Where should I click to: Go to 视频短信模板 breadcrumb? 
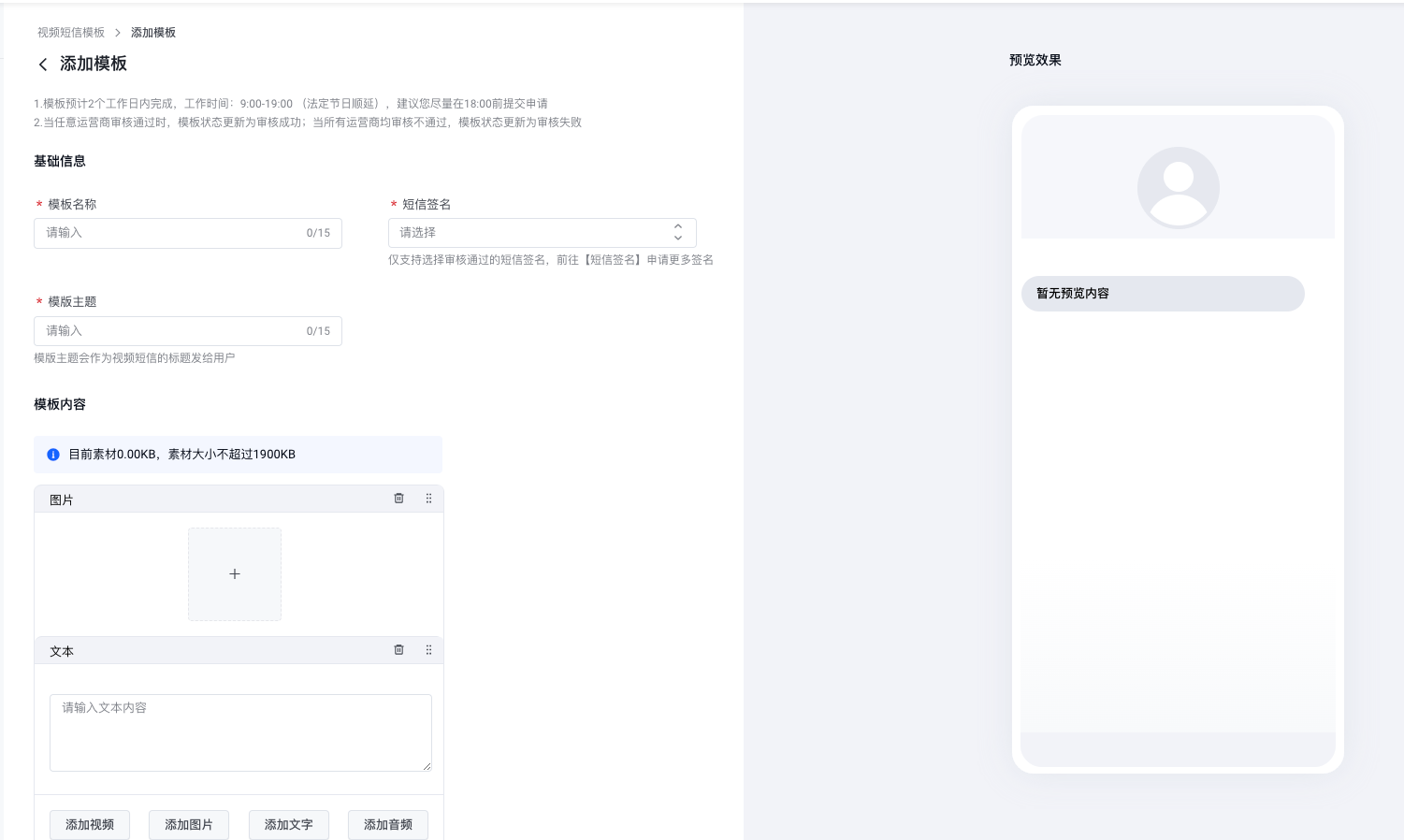click(71, 33)
